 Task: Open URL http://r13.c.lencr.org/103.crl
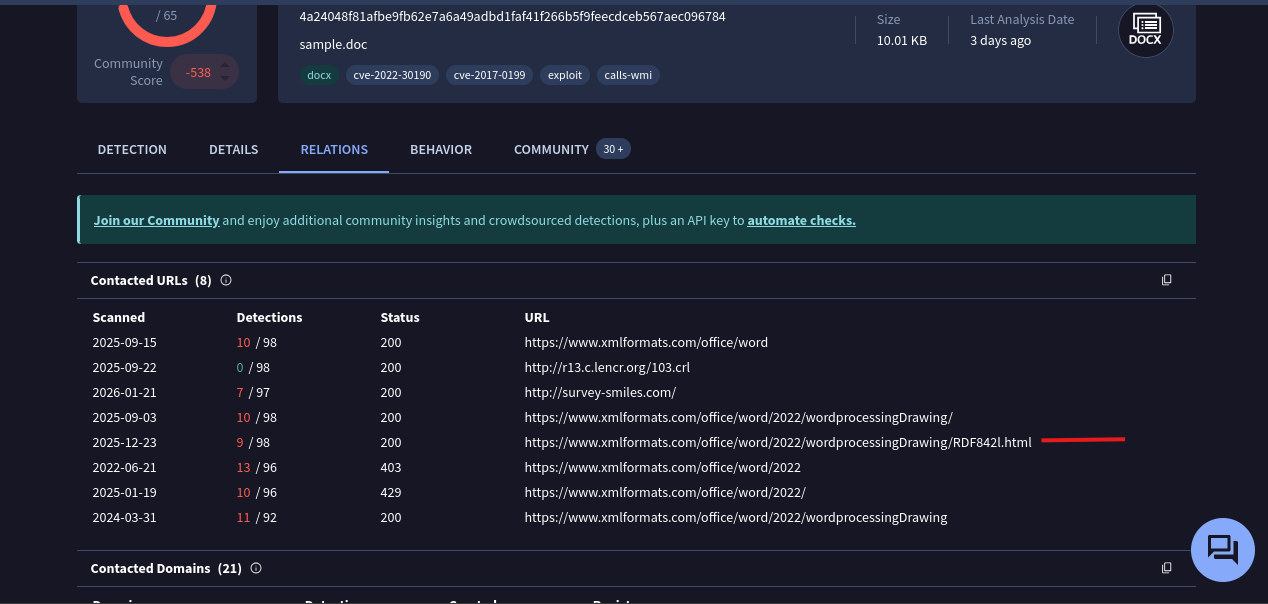(607, 367)
